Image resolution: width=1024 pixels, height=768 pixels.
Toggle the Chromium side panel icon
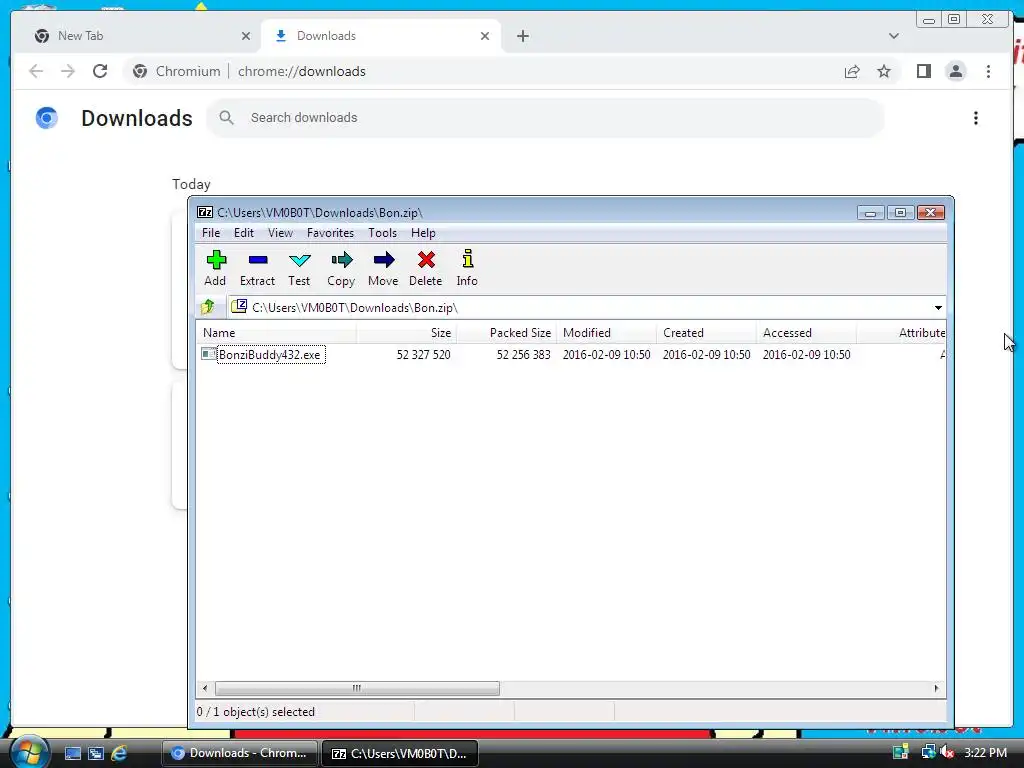click(923, 71)
